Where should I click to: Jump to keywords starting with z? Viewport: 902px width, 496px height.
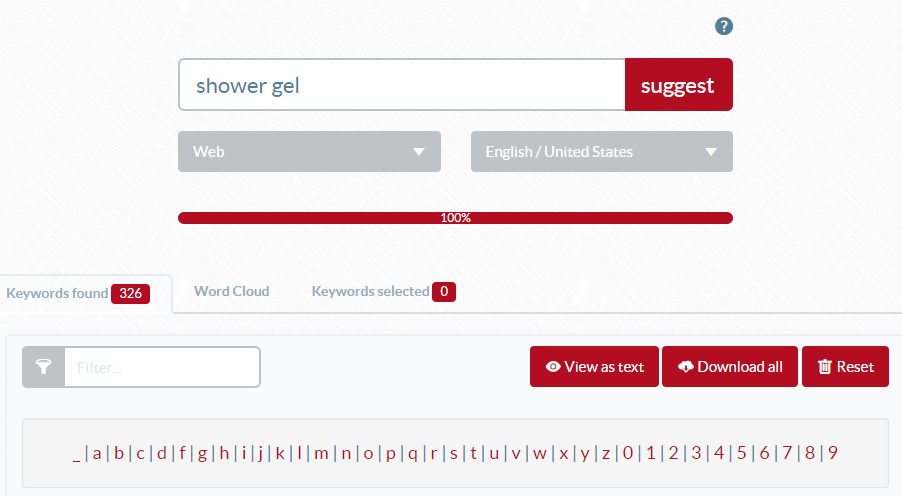pyautogui.click(x=606, y=454)
